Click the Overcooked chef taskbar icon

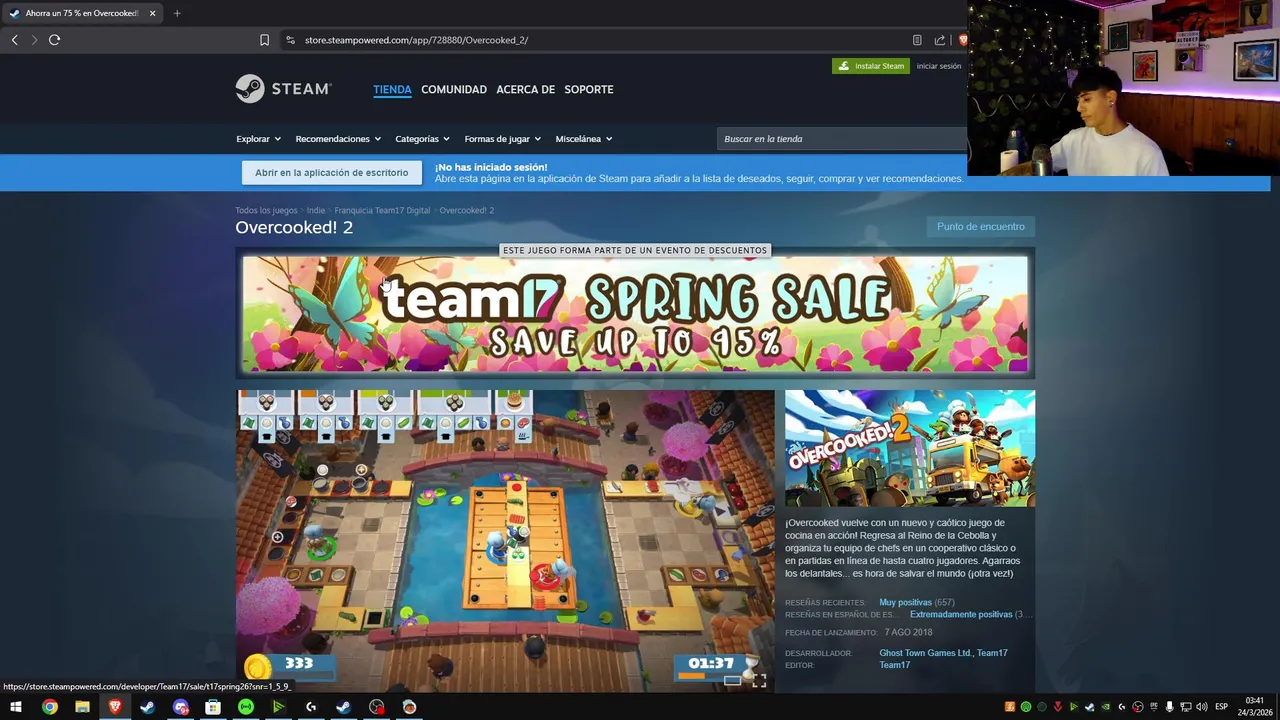pos(409,707)
